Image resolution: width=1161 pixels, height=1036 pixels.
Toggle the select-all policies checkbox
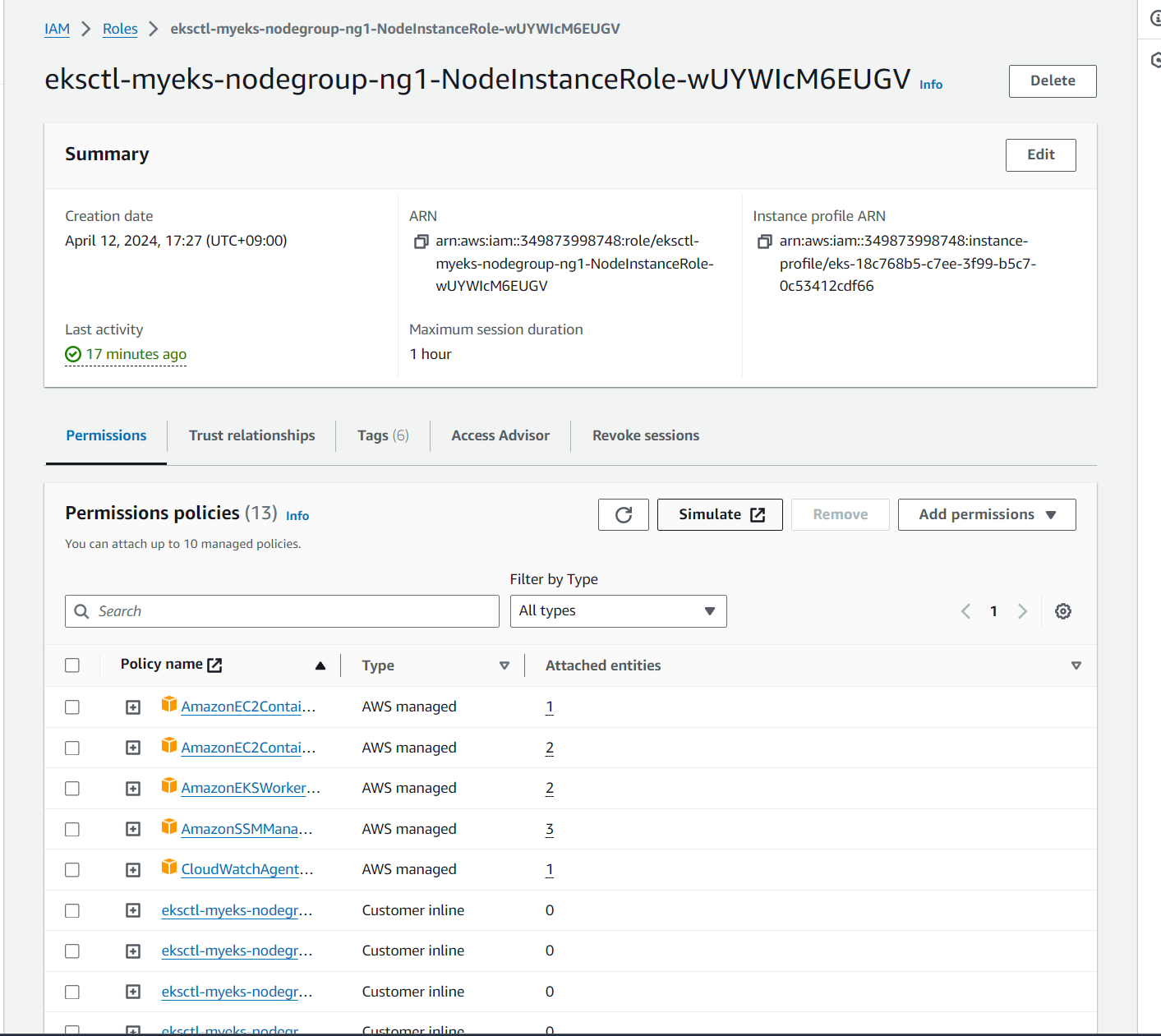coord(72,665)
